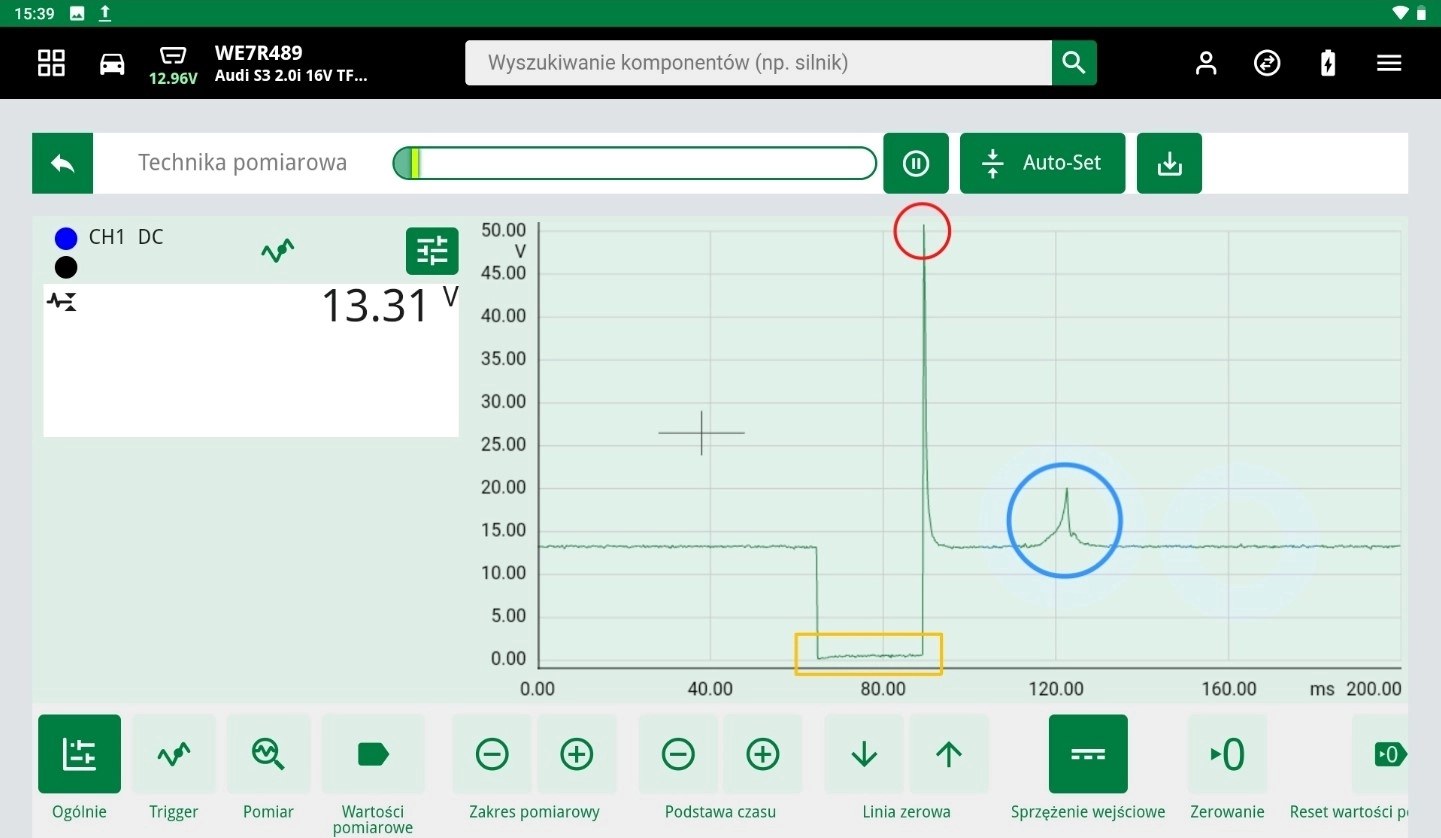This screenshot has width=1441, height=838.
Task: Toggle Sprzężenie wejściowe DC coupling
Action: 1088,754
